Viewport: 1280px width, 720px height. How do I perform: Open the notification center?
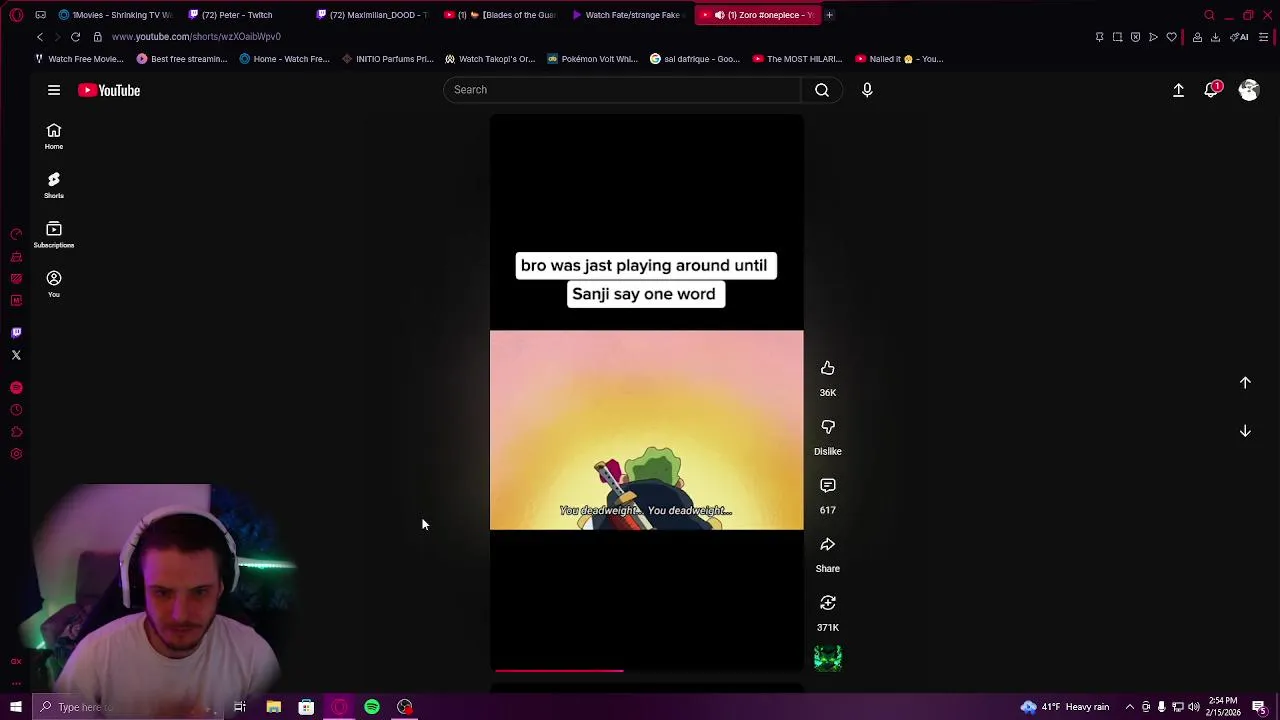(1259, 707)
